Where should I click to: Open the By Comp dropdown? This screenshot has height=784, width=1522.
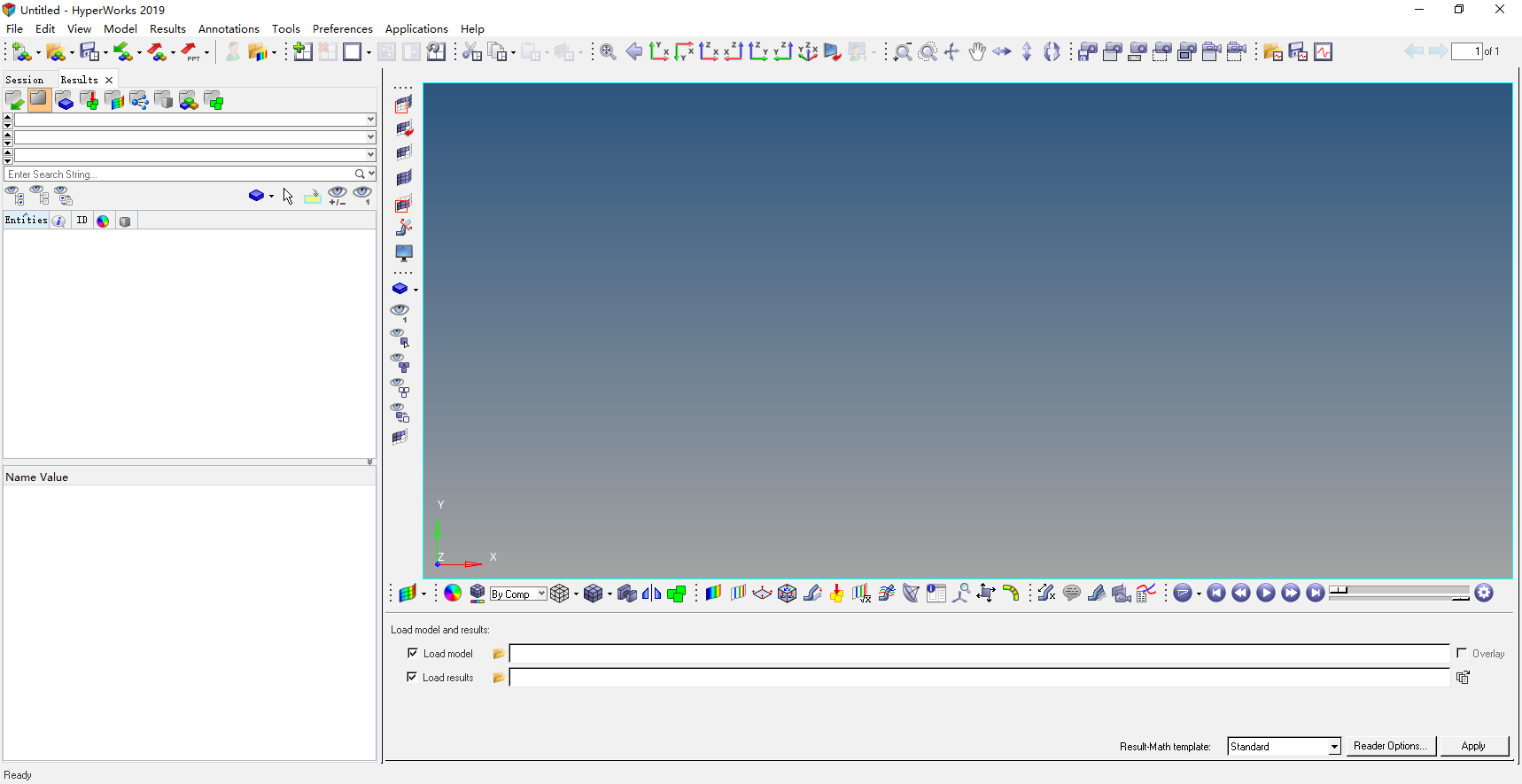coord(541,594)
